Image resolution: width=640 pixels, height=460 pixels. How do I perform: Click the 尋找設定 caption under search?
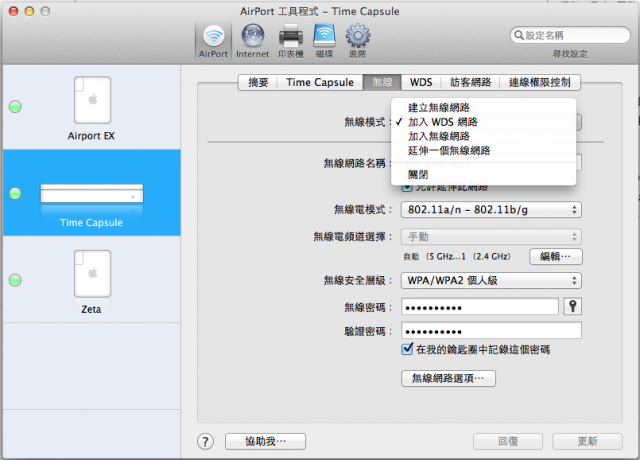click(570, 54)
